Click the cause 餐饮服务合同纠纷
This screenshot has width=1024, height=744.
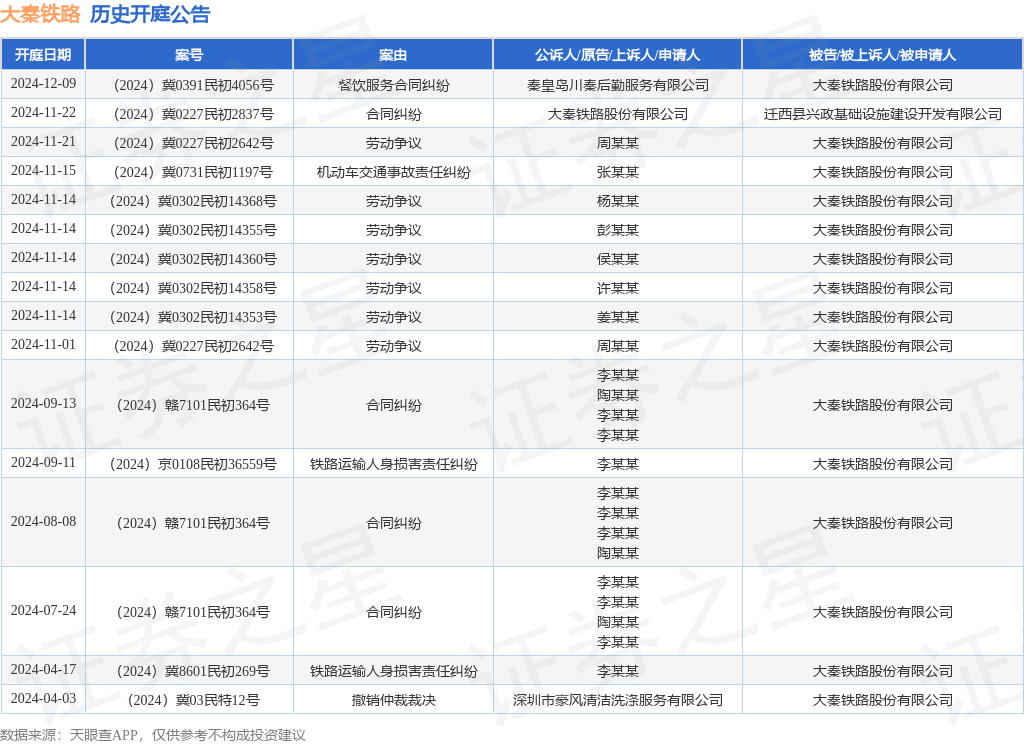tap(393, 85)
